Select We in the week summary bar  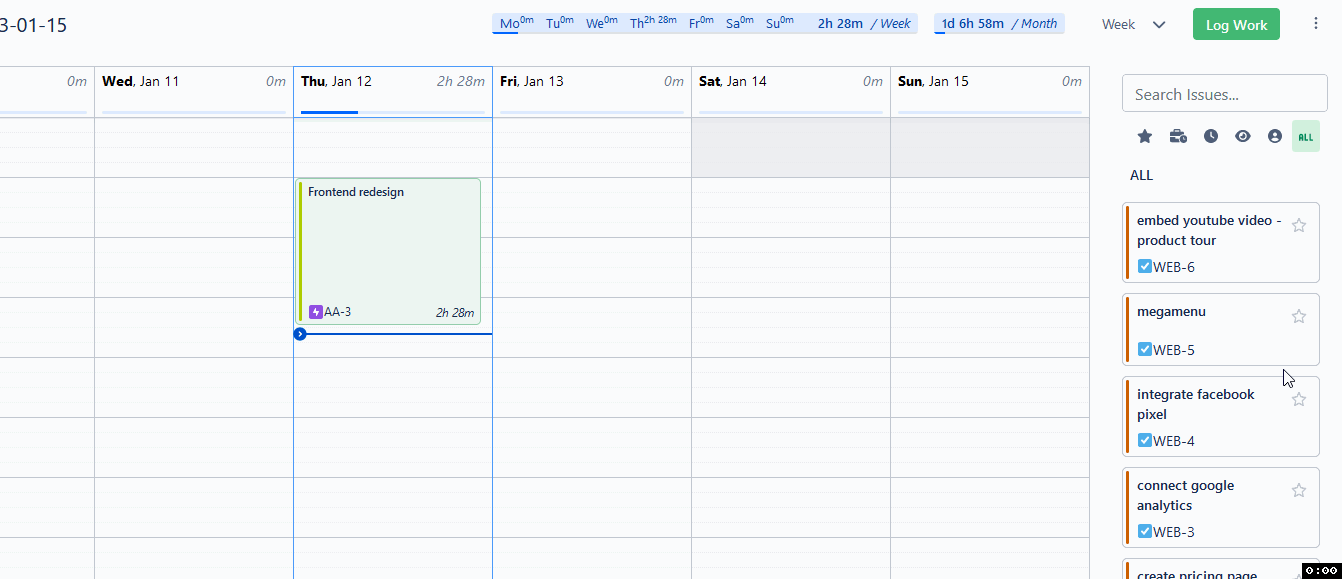pyautogui.click(x=602, y=23)
